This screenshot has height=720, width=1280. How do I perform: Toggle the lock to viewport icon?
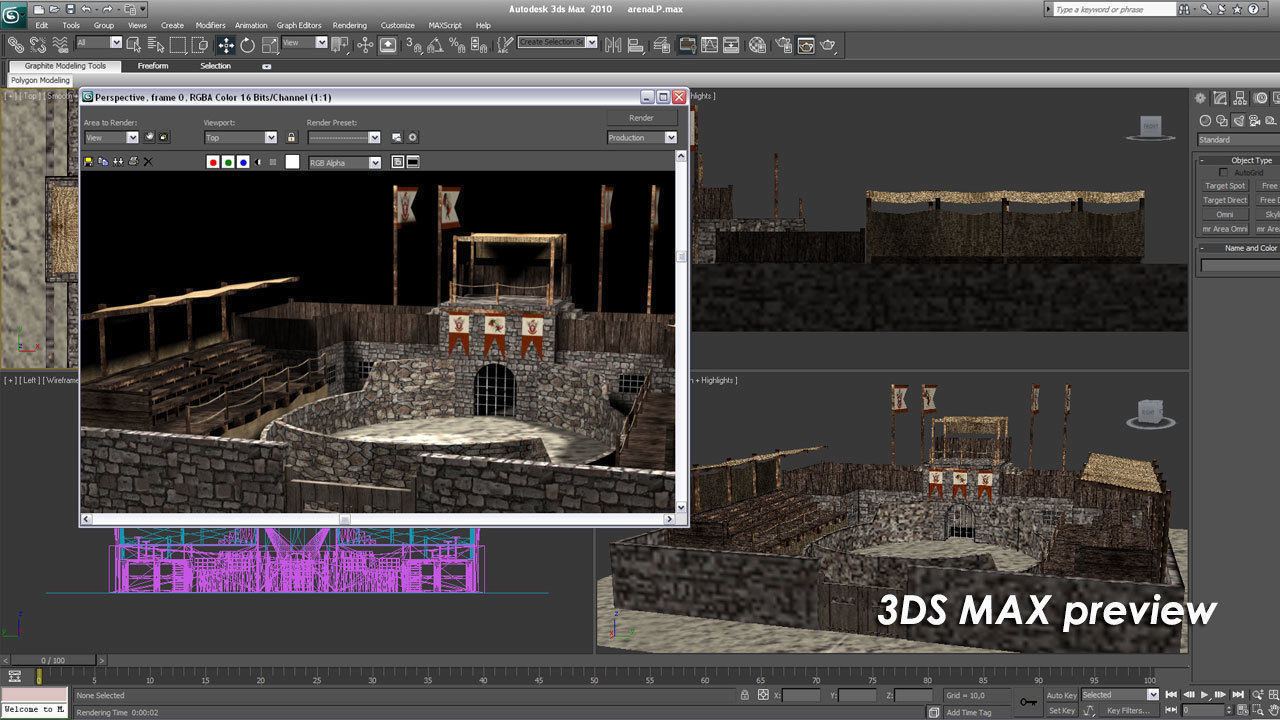[x=292, y=137]
